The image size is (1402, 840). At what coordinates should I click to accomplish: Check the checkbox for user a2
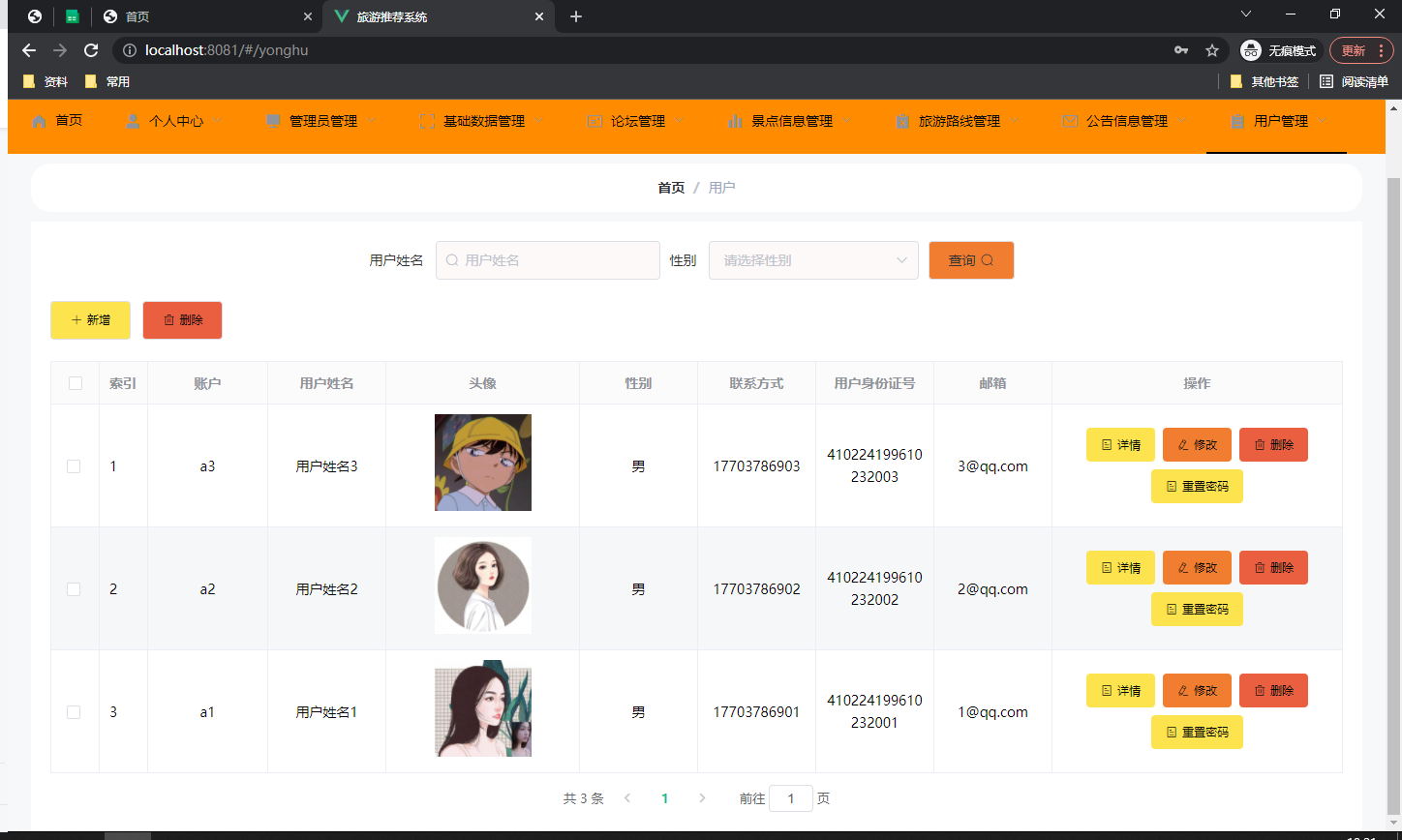click(x=75, y=588)
